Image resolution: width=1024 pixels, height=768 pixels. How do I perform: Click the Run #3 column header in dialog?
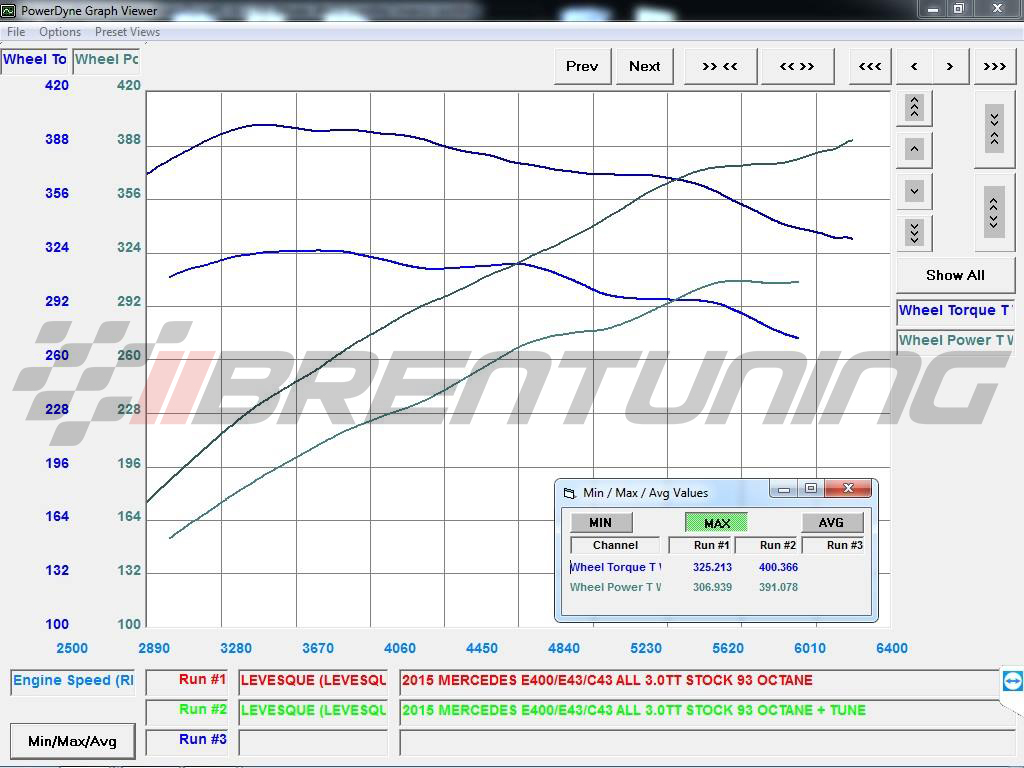click(x=835, y=545)
